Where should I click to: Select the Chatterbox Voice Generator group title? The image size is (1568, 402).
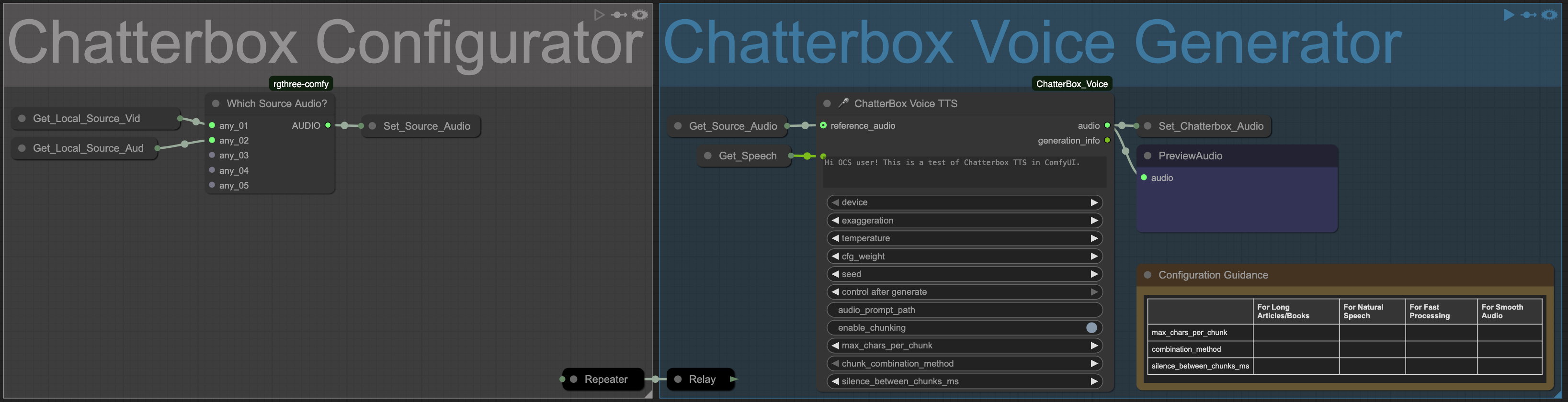point(1033,43)
